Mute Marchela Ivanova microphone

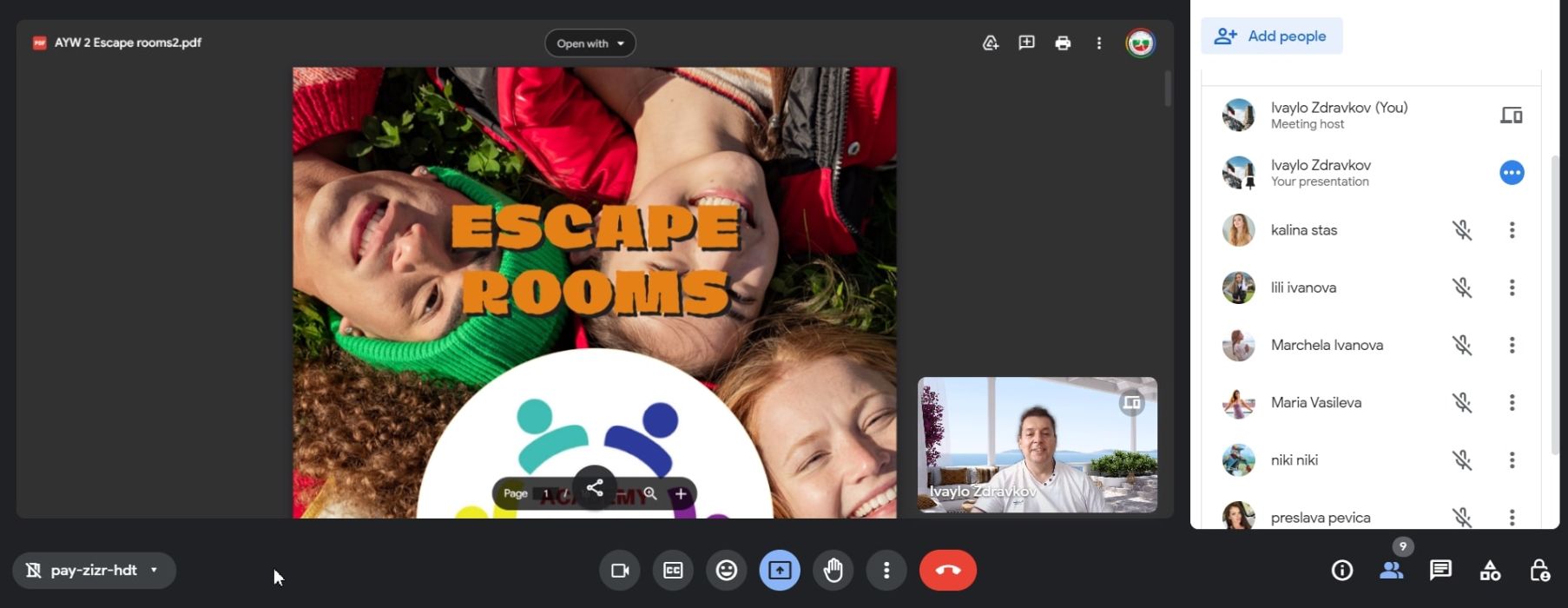click(1462, 345)
